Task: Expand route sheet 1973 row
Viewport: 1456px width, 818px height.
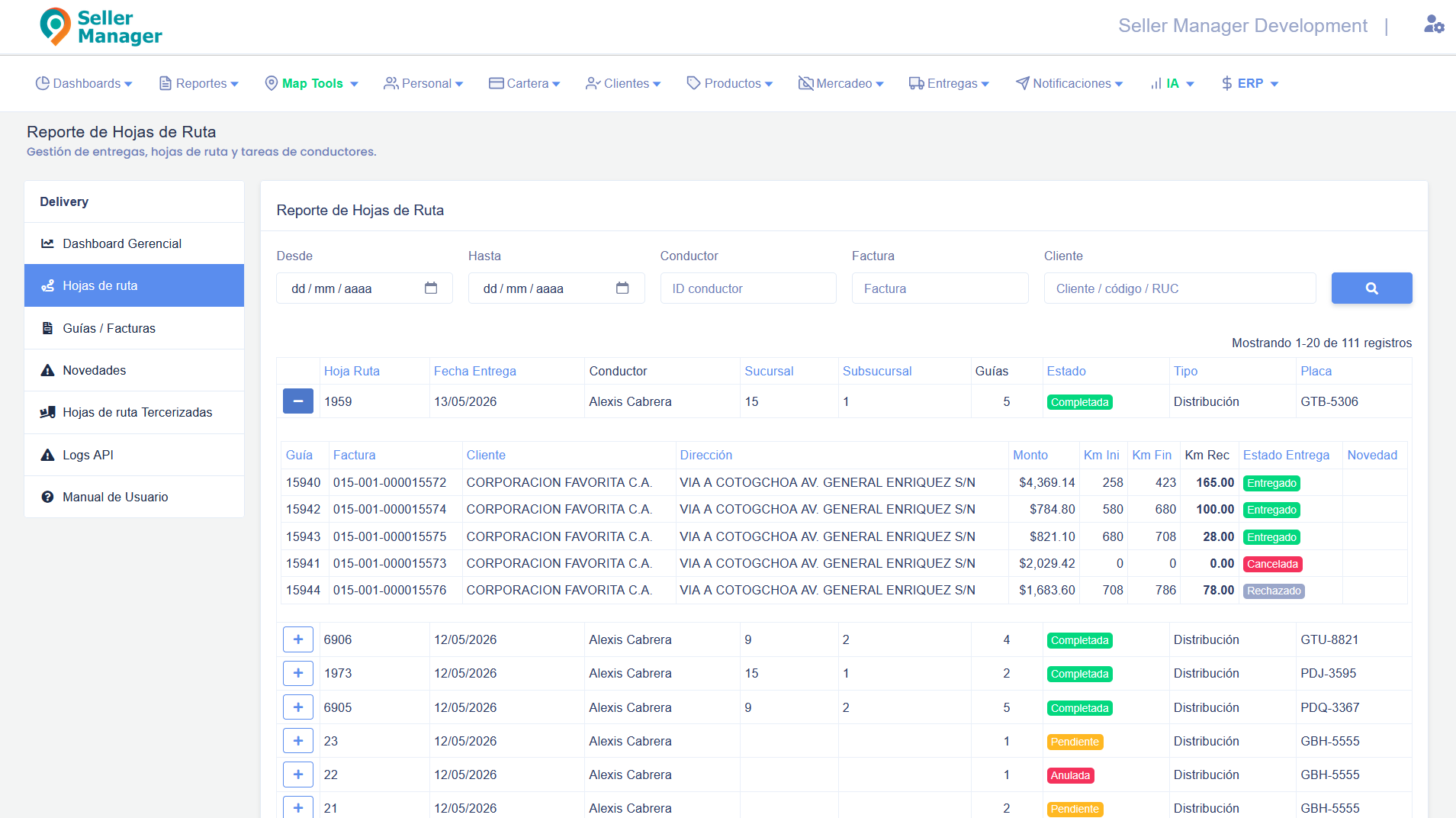Action: click(x=298, y=673)
